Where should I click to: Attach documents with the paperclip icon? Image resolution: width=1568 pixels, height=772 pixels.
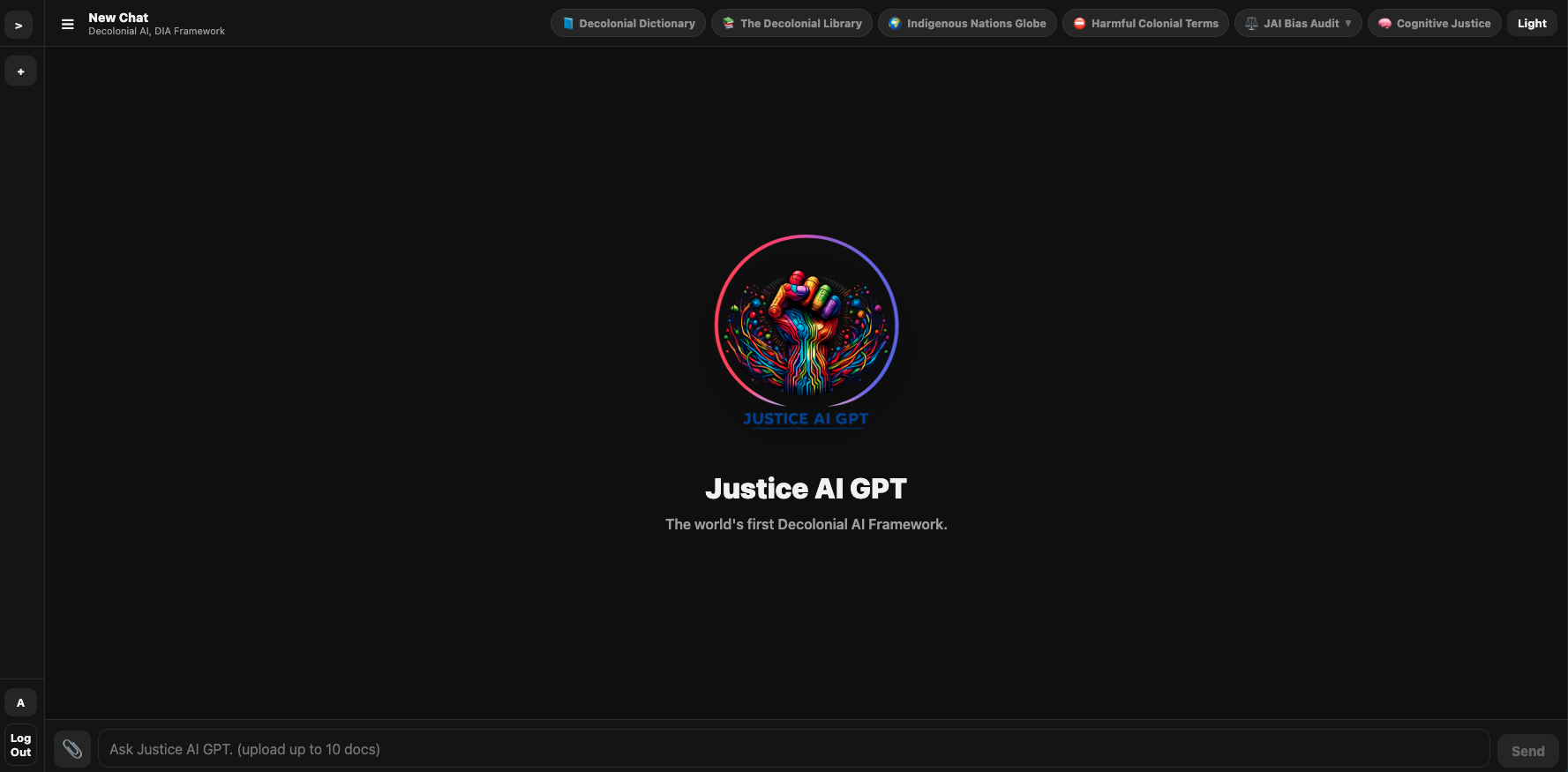pos(72,749)
